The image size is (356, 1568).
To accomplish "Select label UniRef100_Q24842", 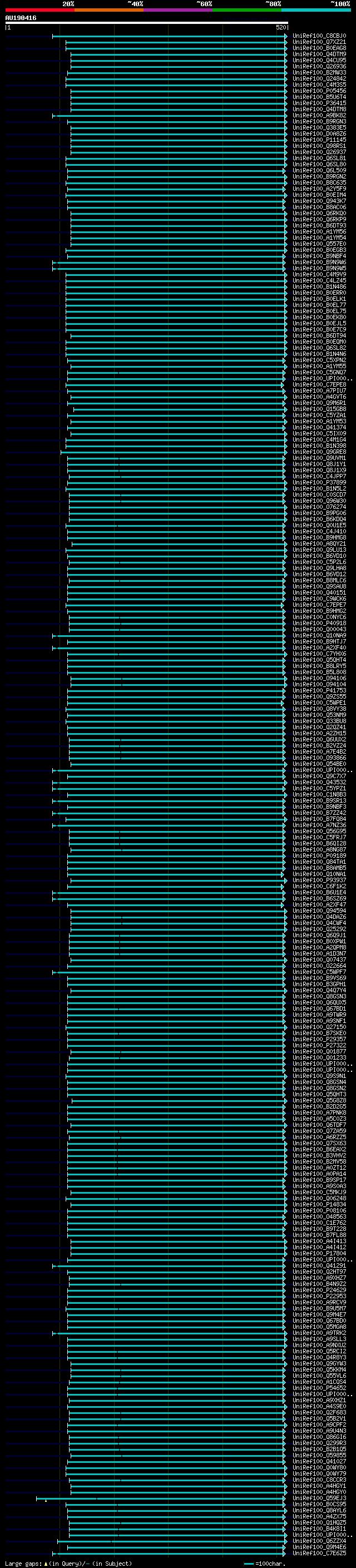I will pyautogui.click(x=319, y=78).
